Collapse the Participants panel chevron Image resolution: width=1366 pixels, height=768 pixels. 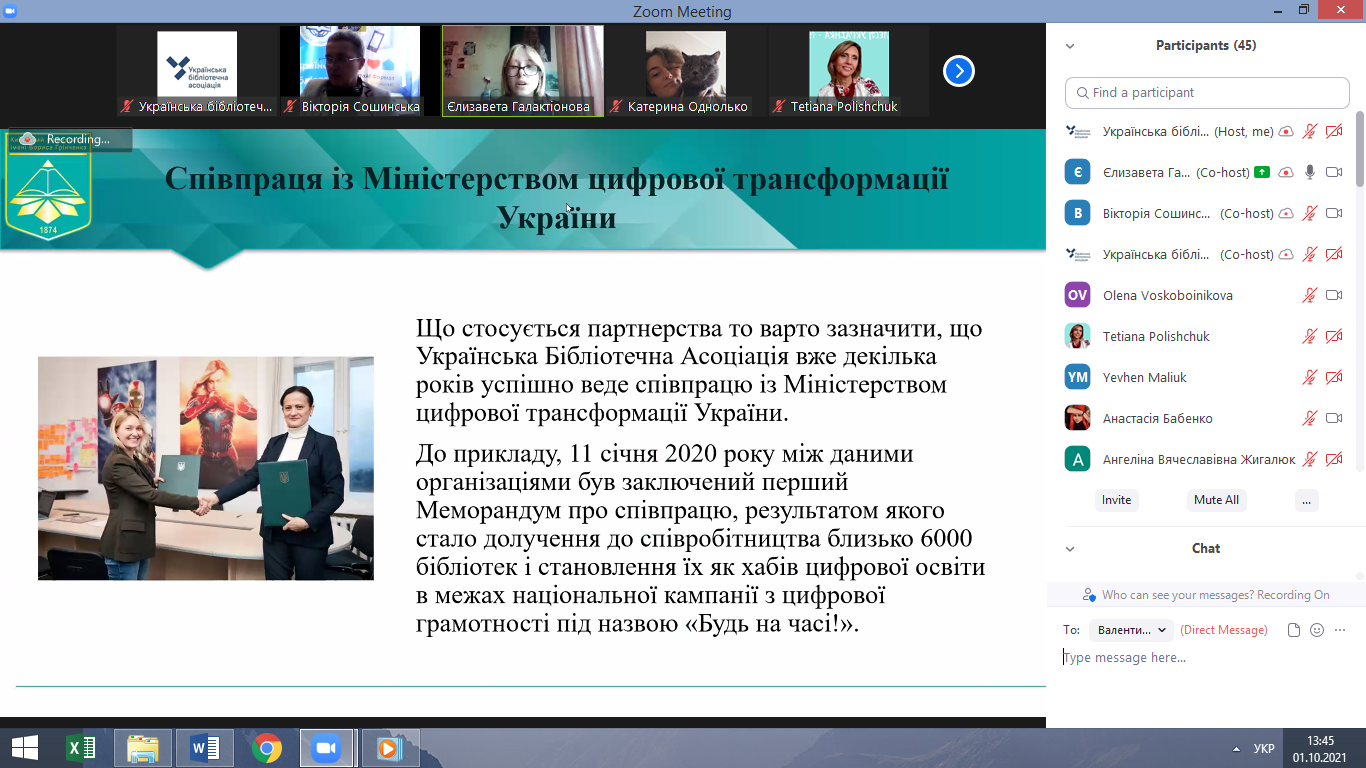[1070, 46]
